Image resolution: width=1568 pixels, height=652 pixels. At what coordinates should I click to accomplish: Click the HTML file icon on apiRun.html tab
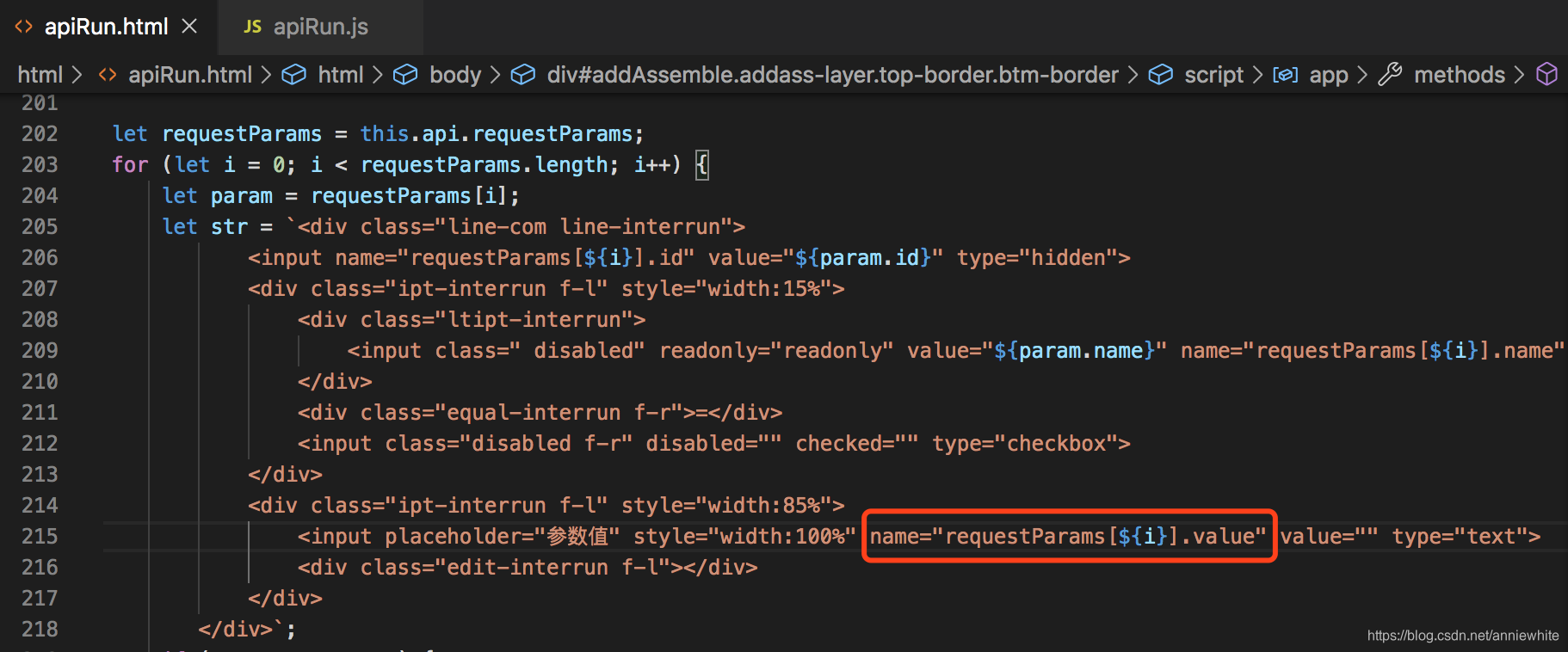pyautogui.click(x=23, y=27)
